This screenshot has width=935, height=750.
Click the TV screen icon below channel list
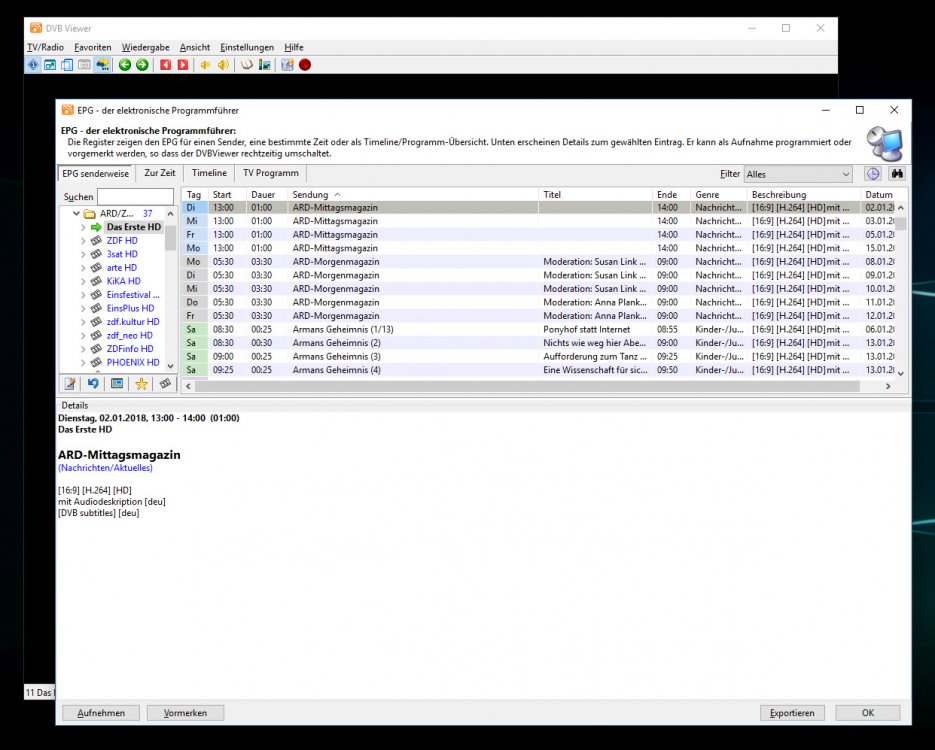(117, 384)
